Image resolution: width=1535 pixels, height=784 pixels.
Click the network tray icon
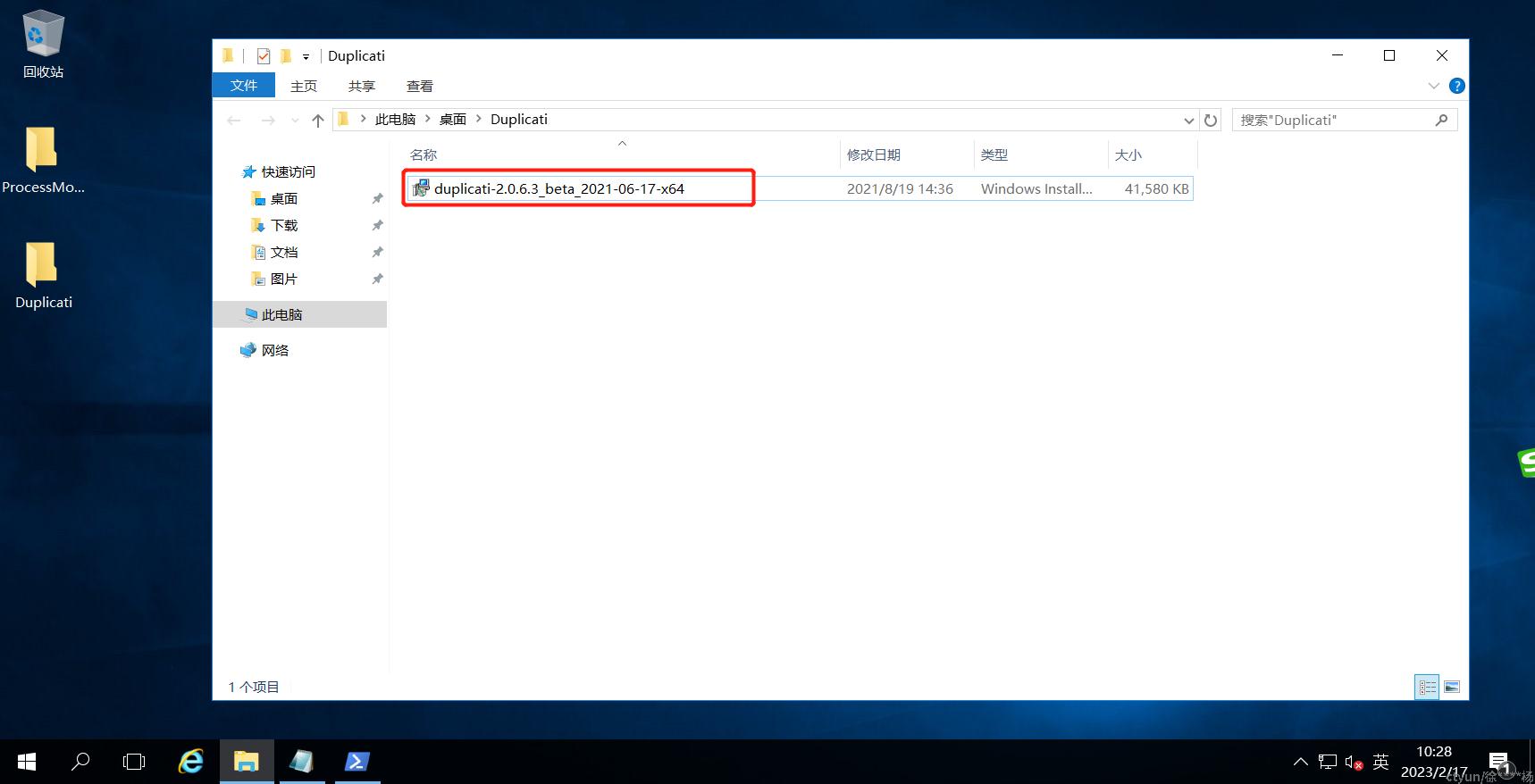[x=1328, y=762]
